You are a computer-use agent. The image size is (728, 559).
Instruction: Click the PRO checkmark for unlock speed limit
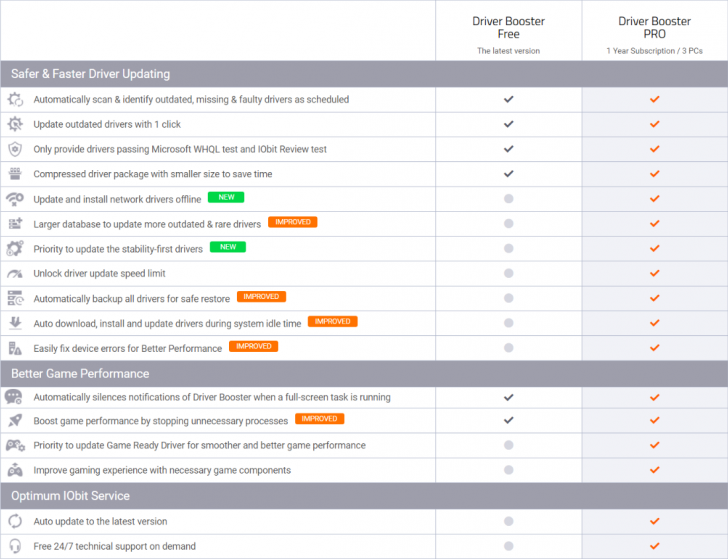coord(655,273)
